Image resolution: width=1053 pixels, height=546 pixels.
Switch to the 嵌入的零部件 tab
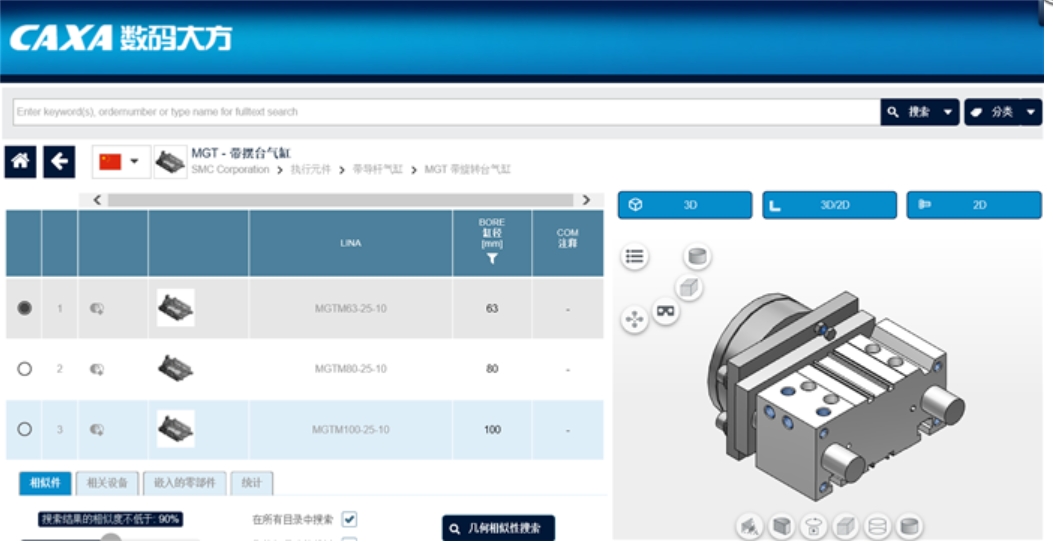click(185, 483)
